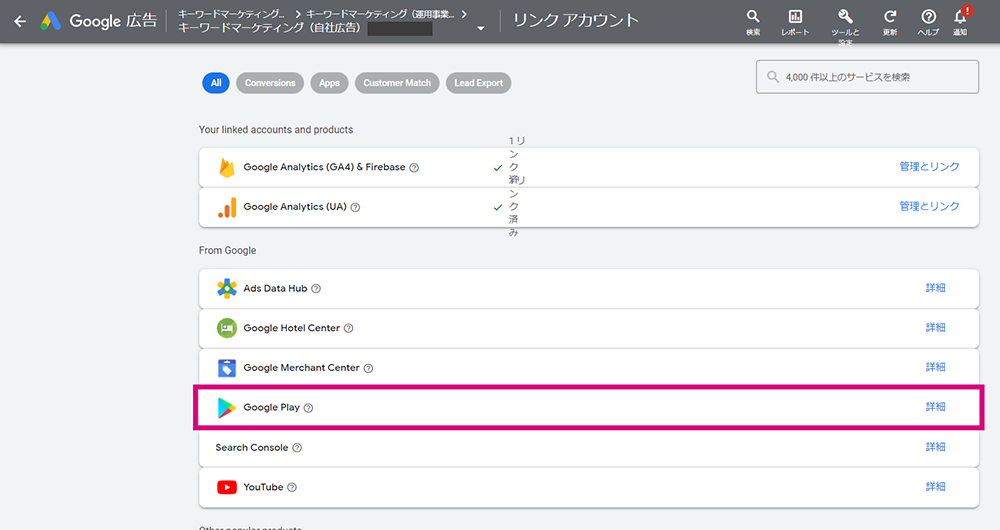Screen dimensions: 1000x530
Task: Click the Firebase icon
Action: click(x=226, y=167)
